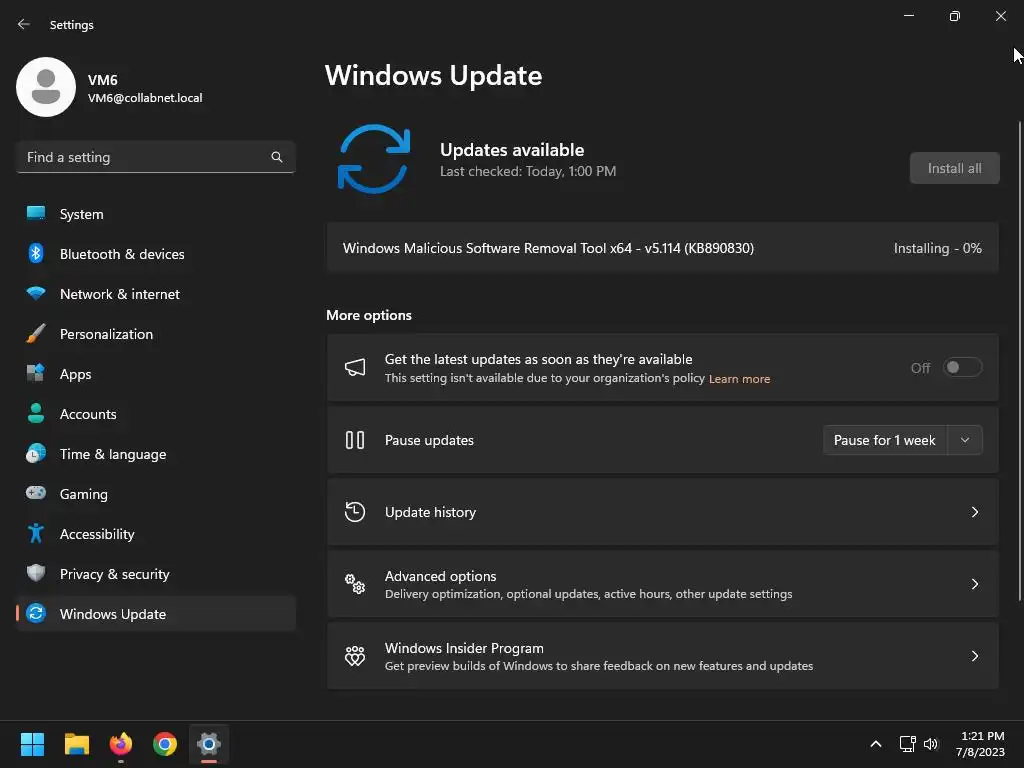Click VM6@collabnet.local account email
This screenshot has width=1024, height=768.
click(145, 98)
